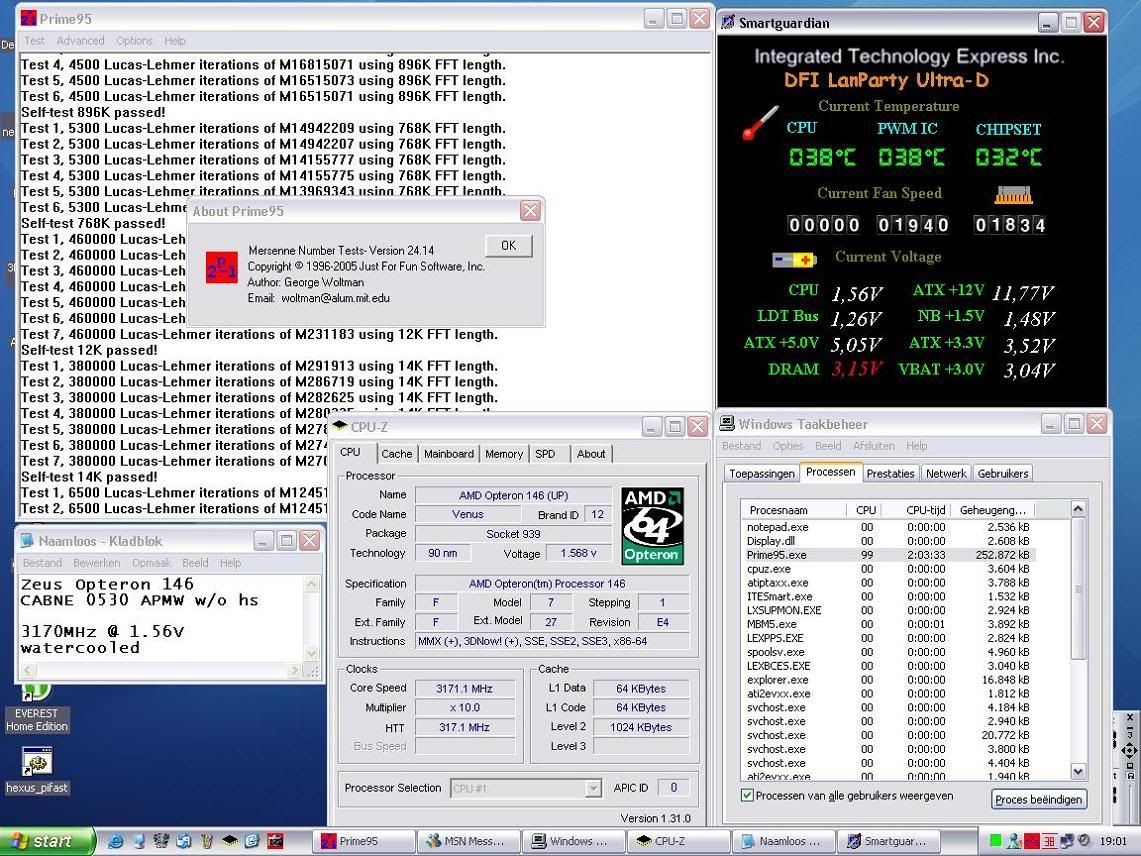Image resolution: width=1141 pixels, height=856 pixels.
Task: Click the 'Self-test 896K passed!' line in Prime95
Action: [93, 112]
